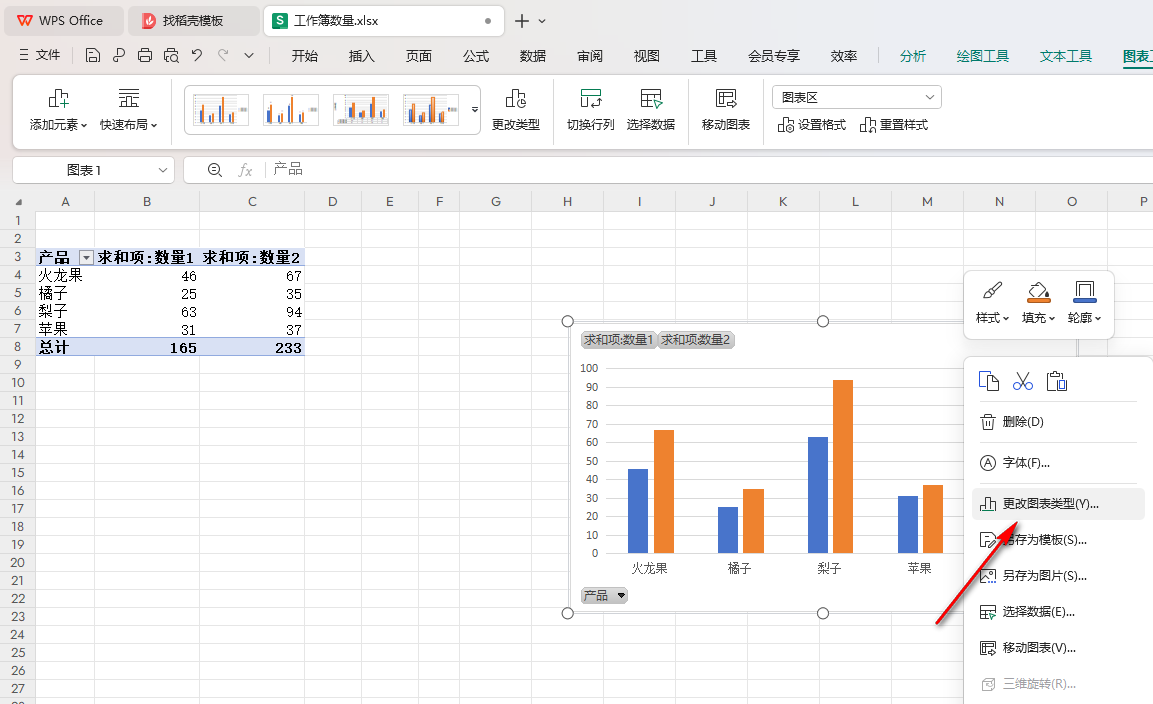Open the 产品 filter dropdown in cell A3
1153x704 pixels.
coord(86,257)
